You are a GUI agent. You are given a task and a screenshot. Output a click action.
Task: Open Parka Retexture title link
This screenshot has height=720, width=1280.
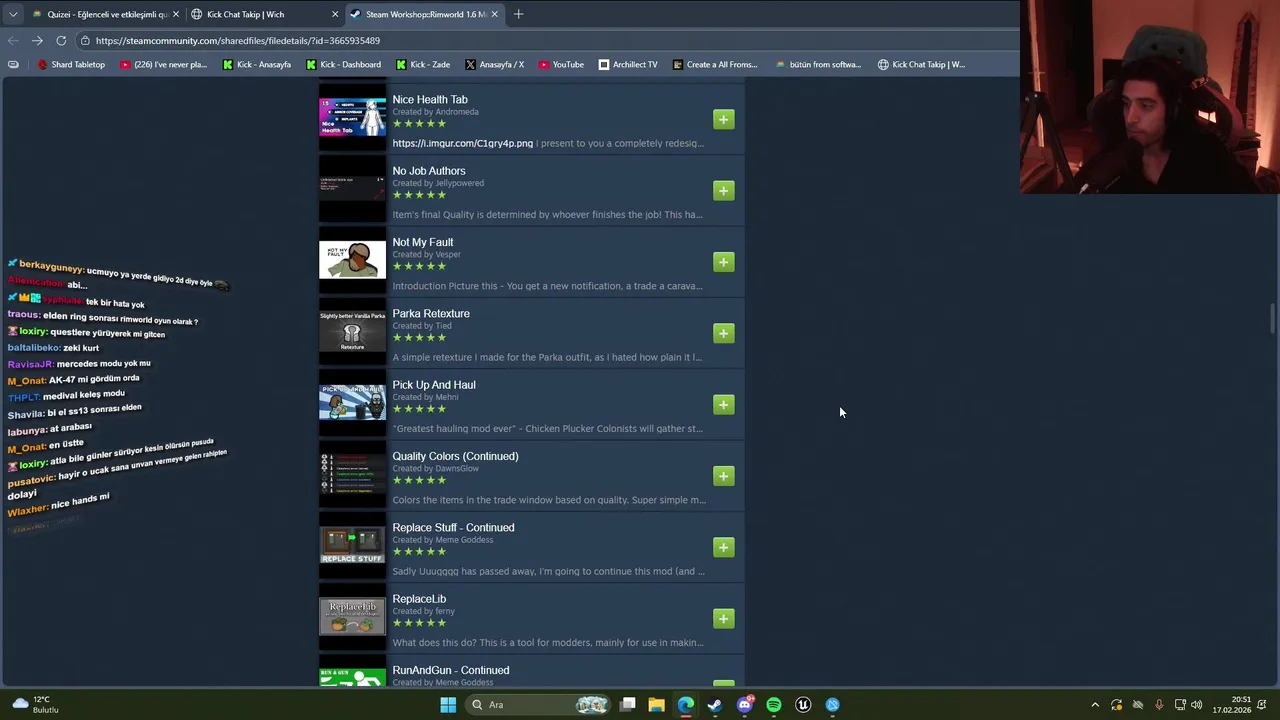(431, 313)
